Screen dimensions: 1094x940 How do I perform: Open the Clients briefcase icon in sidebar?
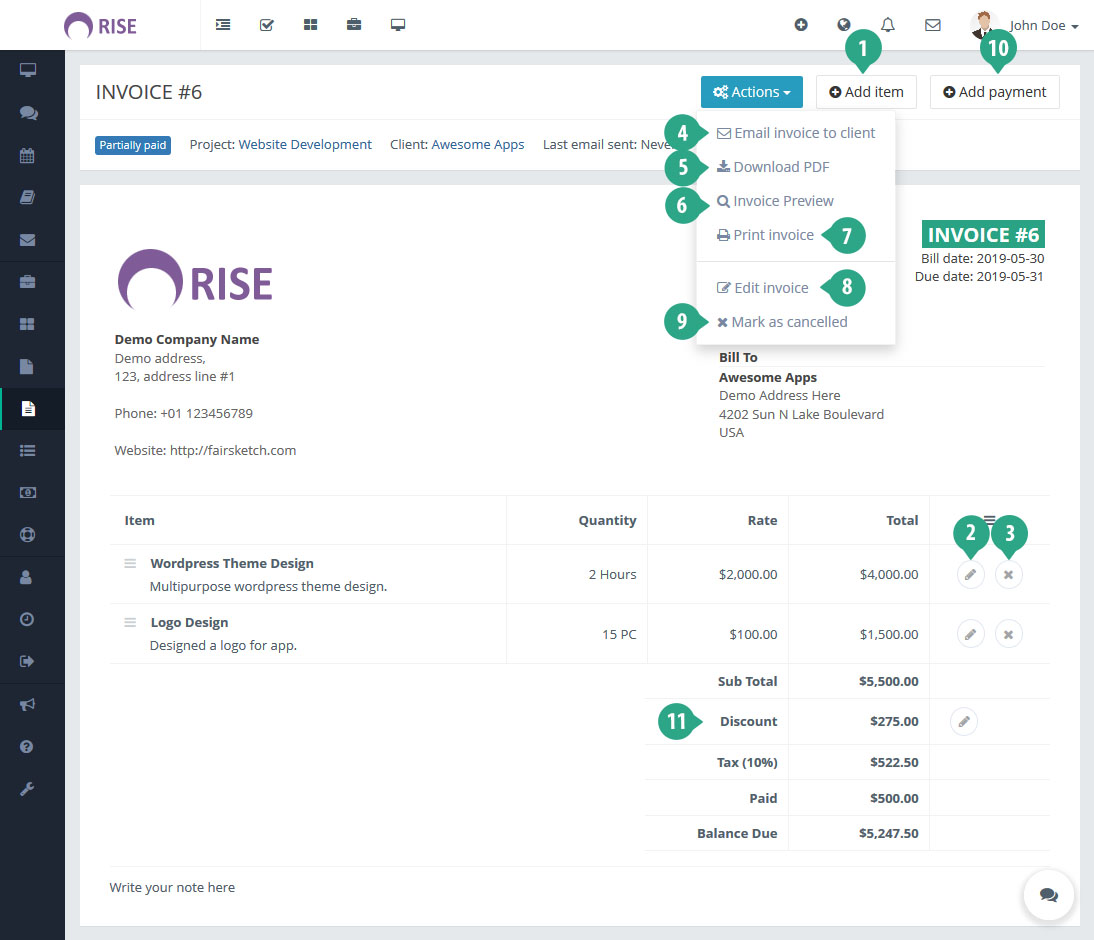click(x=30, y=281)
